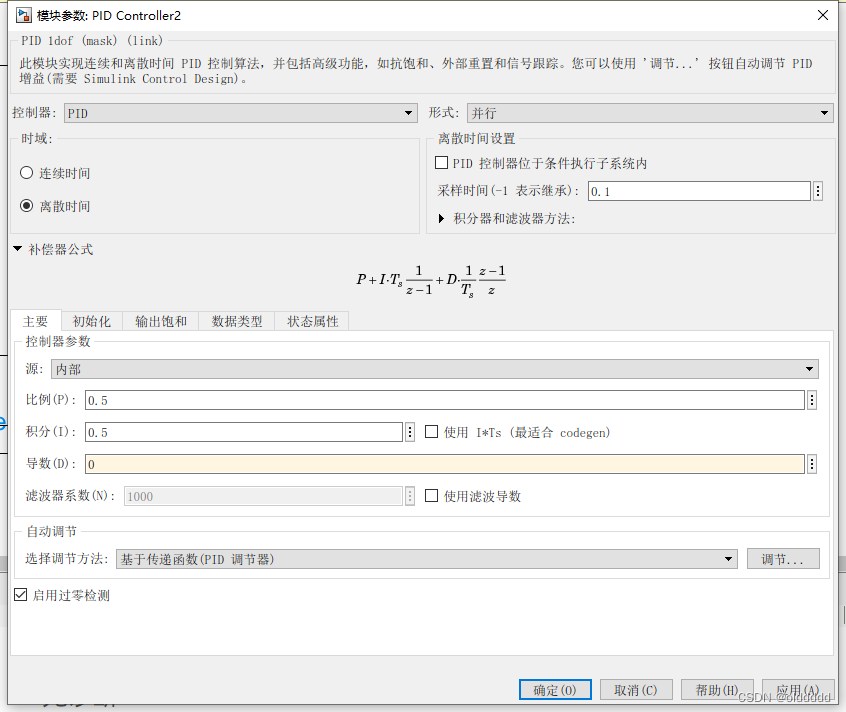The image size is (846, 712).
Task: Click the 导数(D) input field
Action: point(445,464)
